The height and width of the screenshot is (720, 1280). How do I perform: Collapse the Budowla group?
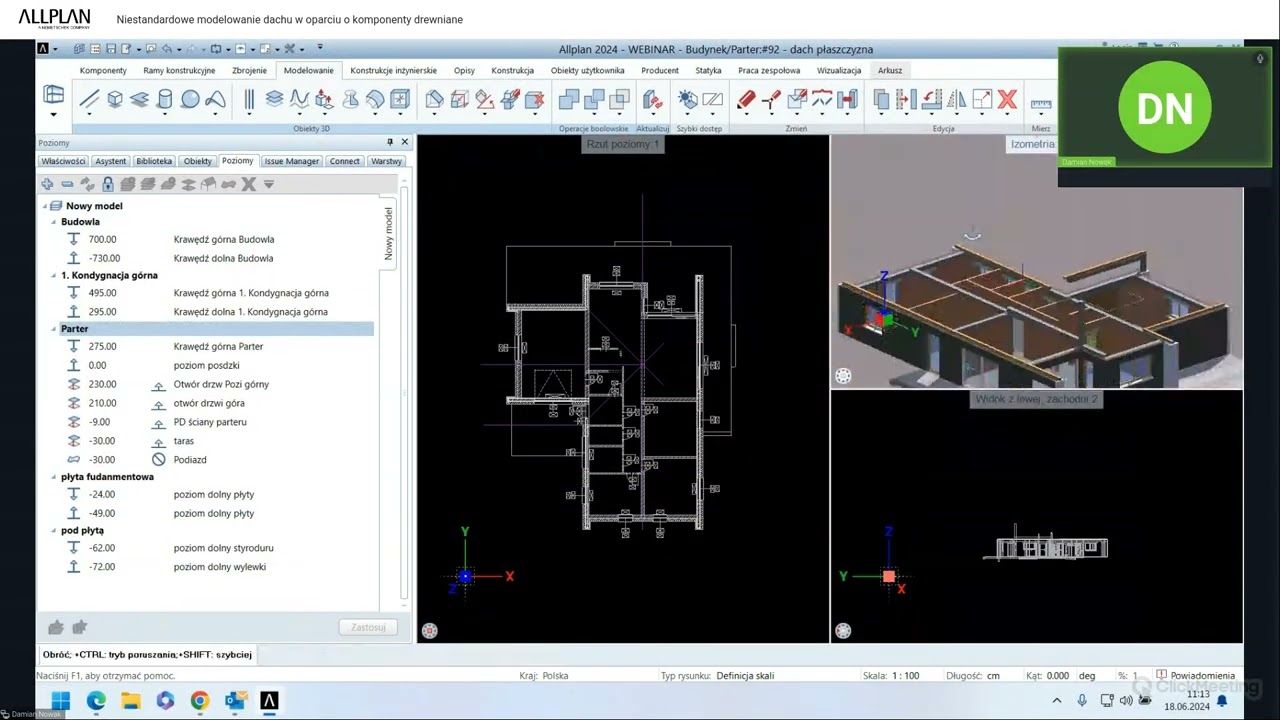[x=54, y=222]
